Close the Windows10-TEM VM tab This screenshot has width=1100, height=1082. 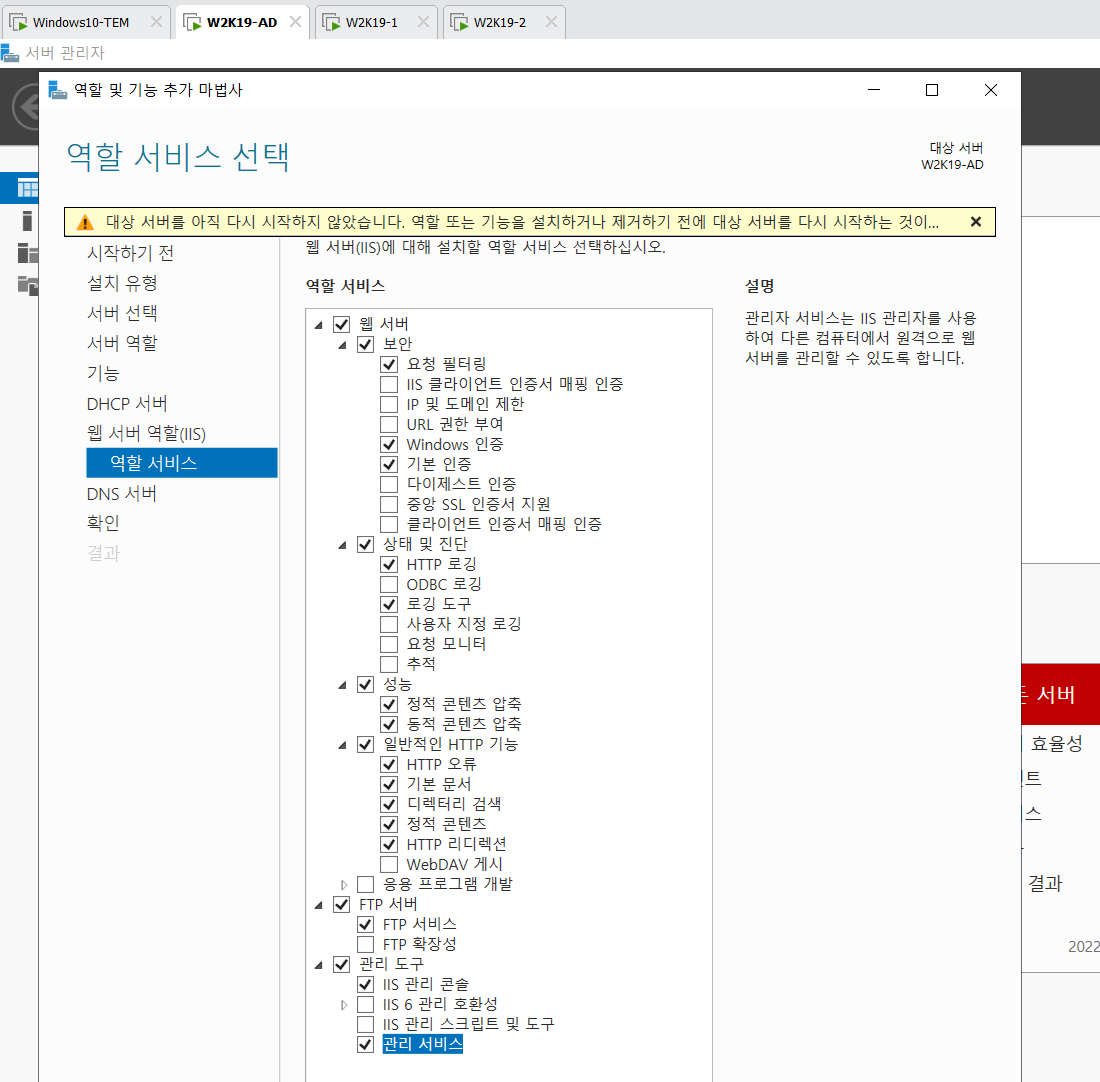click(156, 22)
